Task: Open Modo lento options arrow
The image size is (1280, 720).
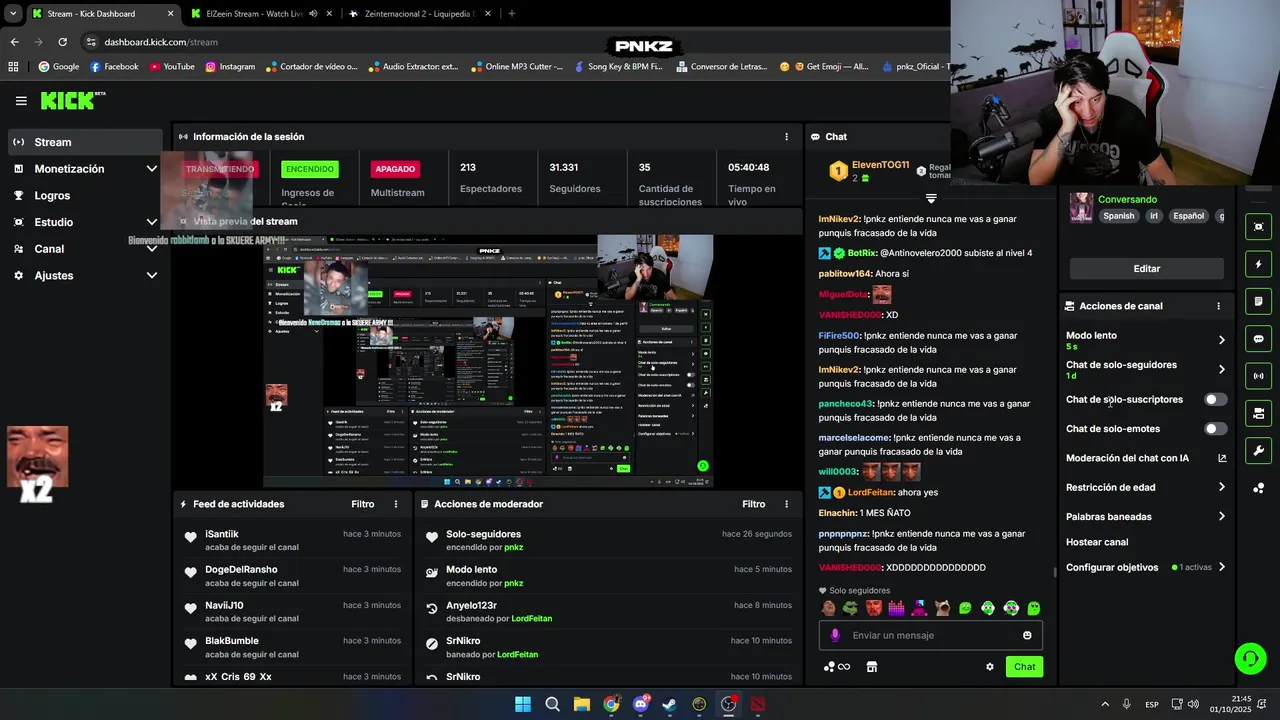Action: pos(1221,340)
